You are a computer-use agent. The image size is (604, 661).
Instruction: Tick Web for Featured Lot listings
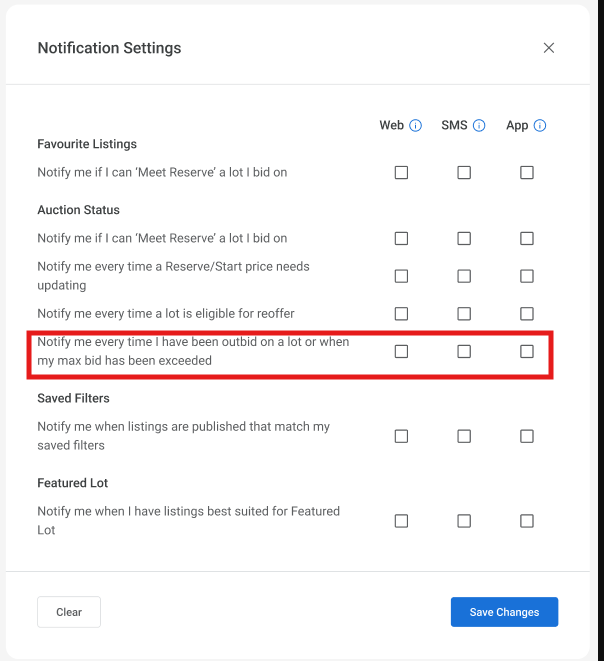pos(401,521)
